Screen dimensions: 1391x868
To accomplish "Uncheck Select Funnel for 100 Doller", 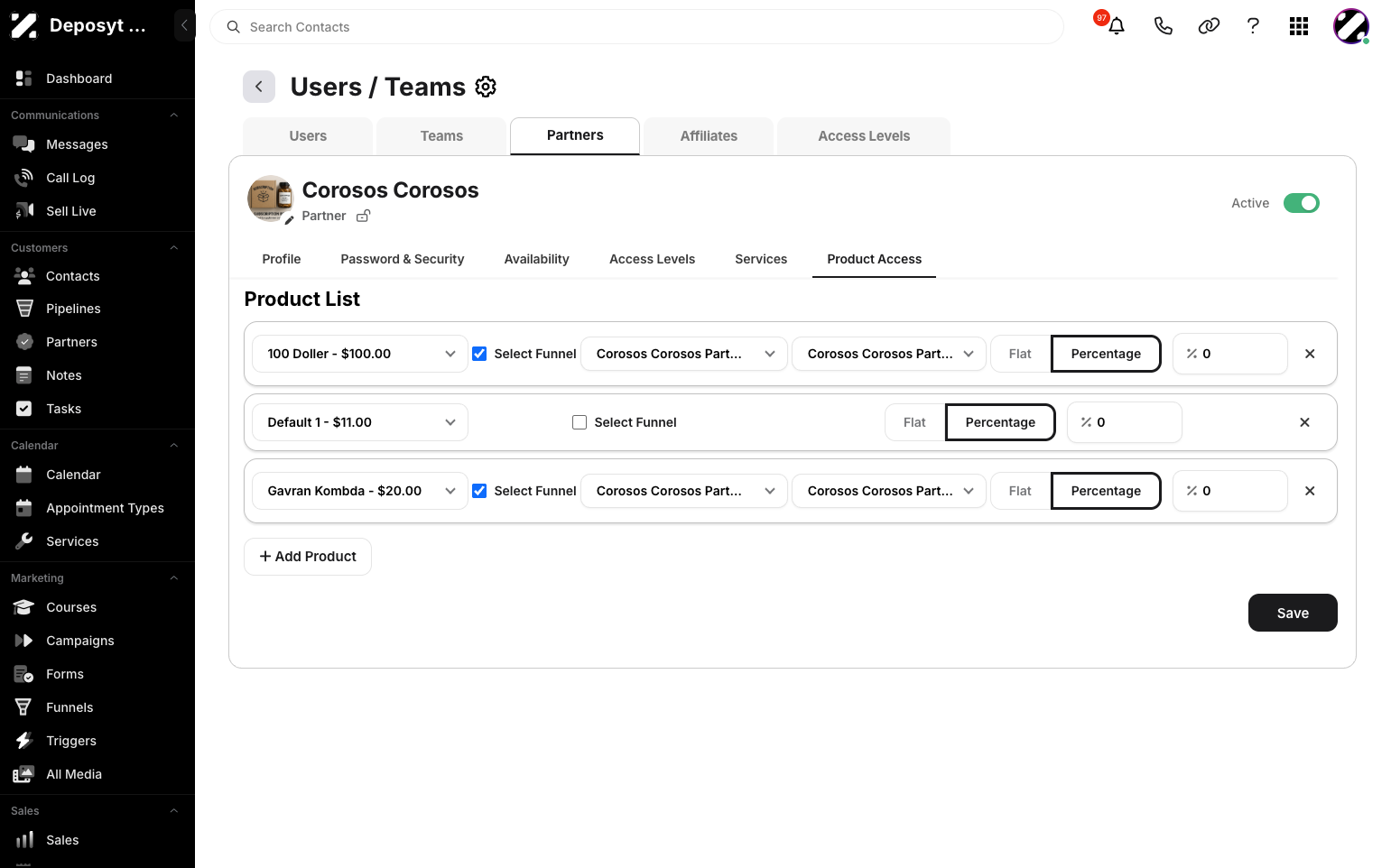I will click(x=479, y=354).
